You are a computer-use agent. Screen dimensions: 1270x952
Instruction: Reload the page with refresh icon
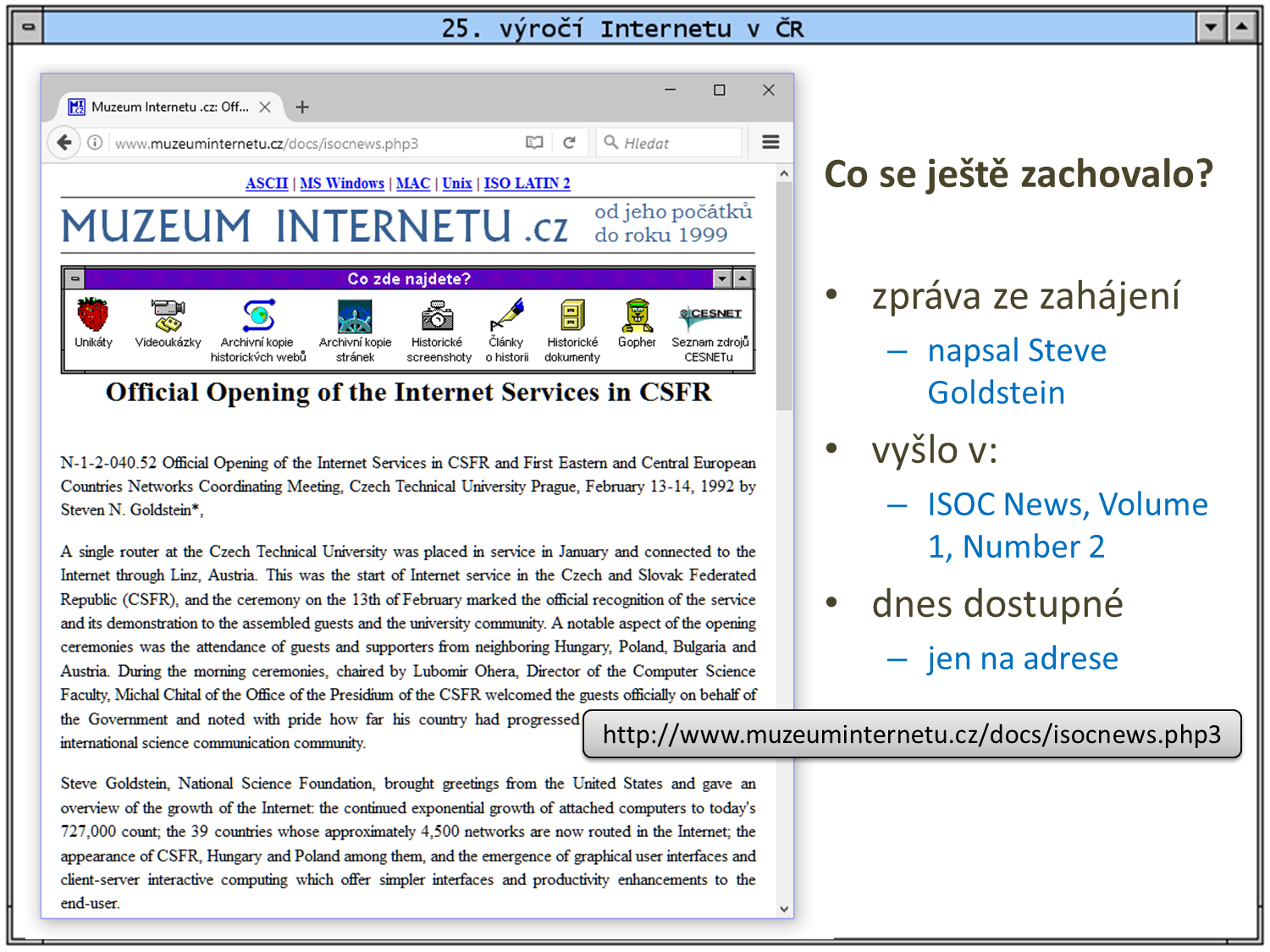(570, 143)
